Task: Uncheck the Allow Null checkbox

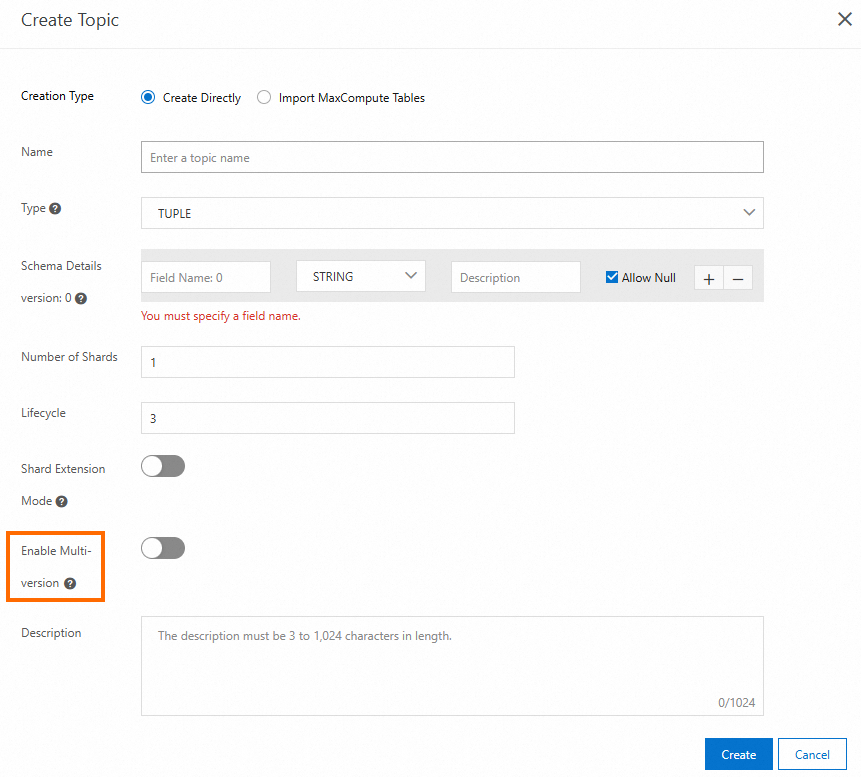Action: 612,278
